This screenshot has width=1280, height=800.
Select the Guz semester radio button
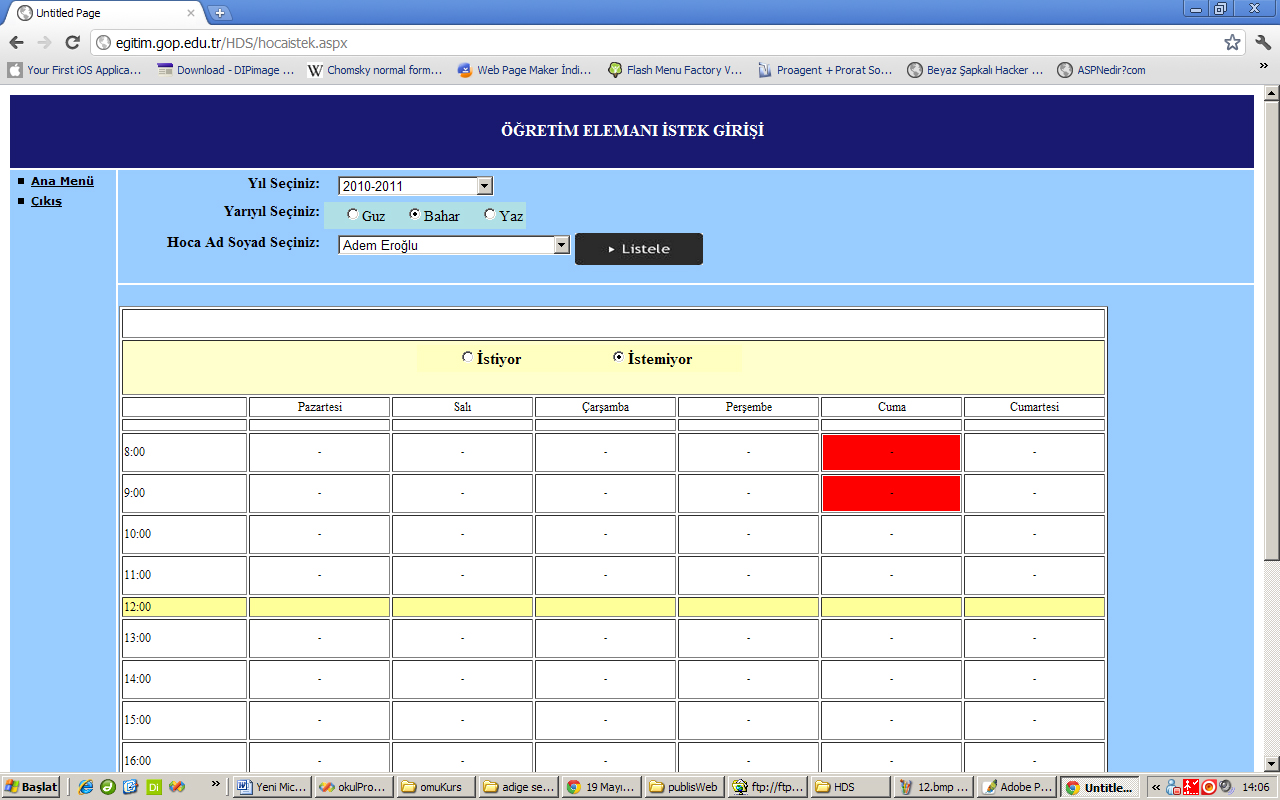(x=353, y=215)
